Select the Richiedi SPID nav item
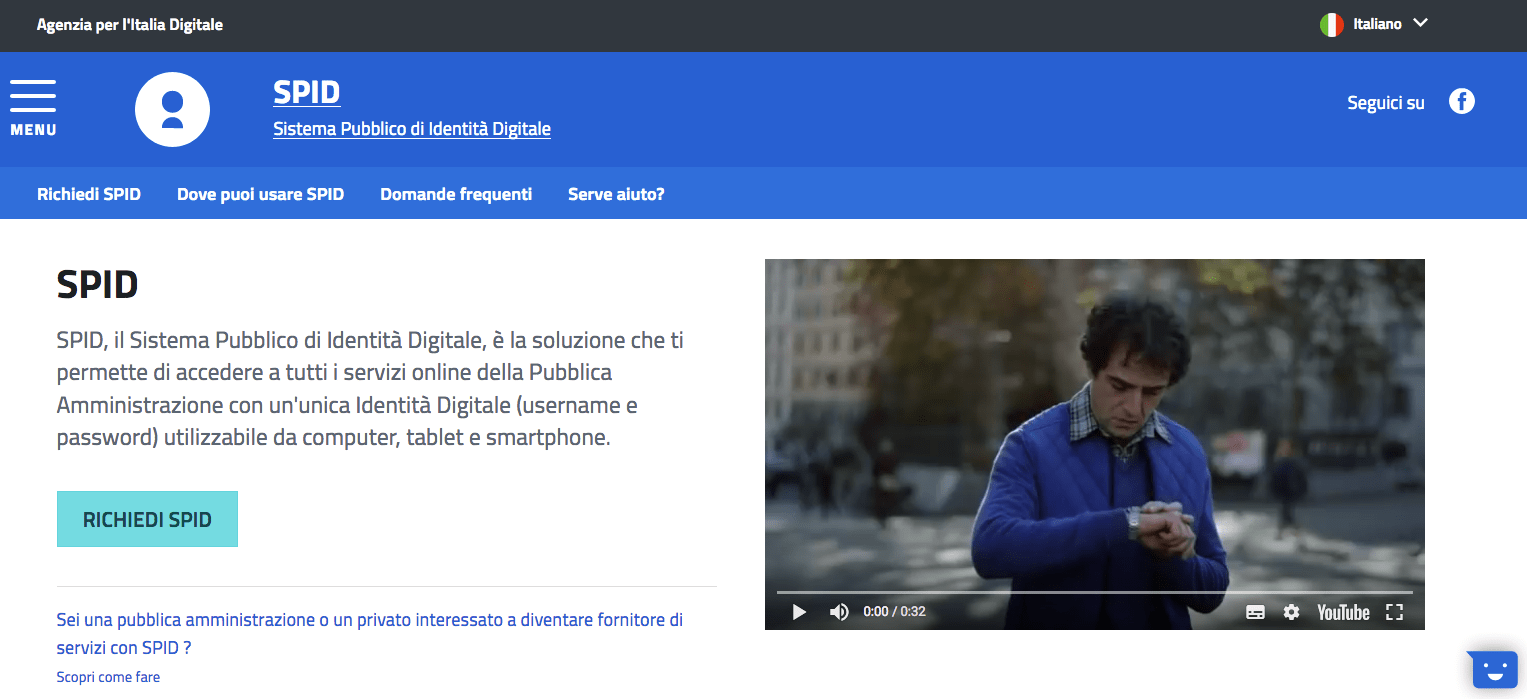The height and width of the screenshot is (699, 1527). click(89, 194)
